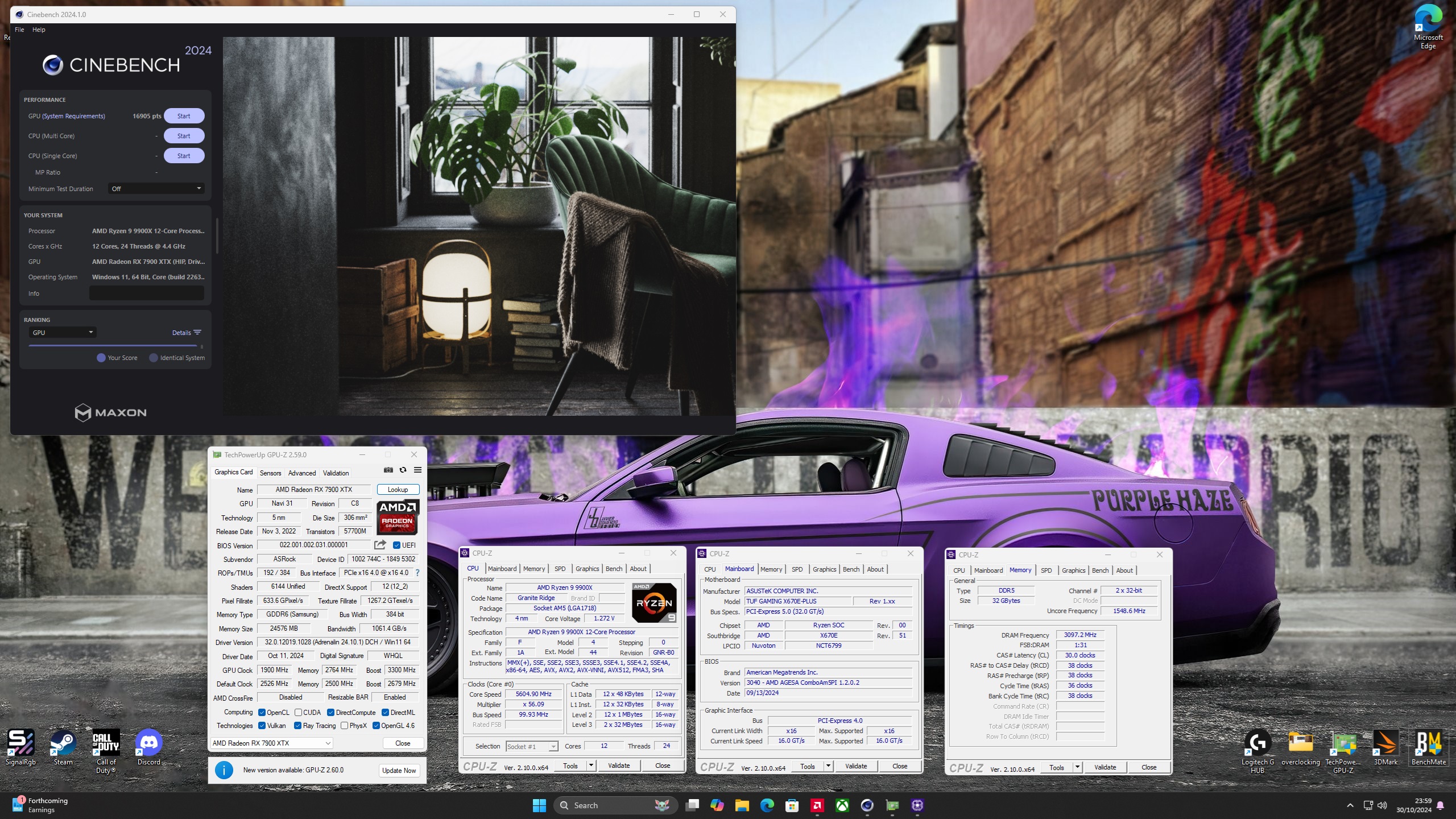Screen dimensions: 1456x819
Task: Toggle DirectCompute checkbox in GPU-Z
Action: pos(330,712)
